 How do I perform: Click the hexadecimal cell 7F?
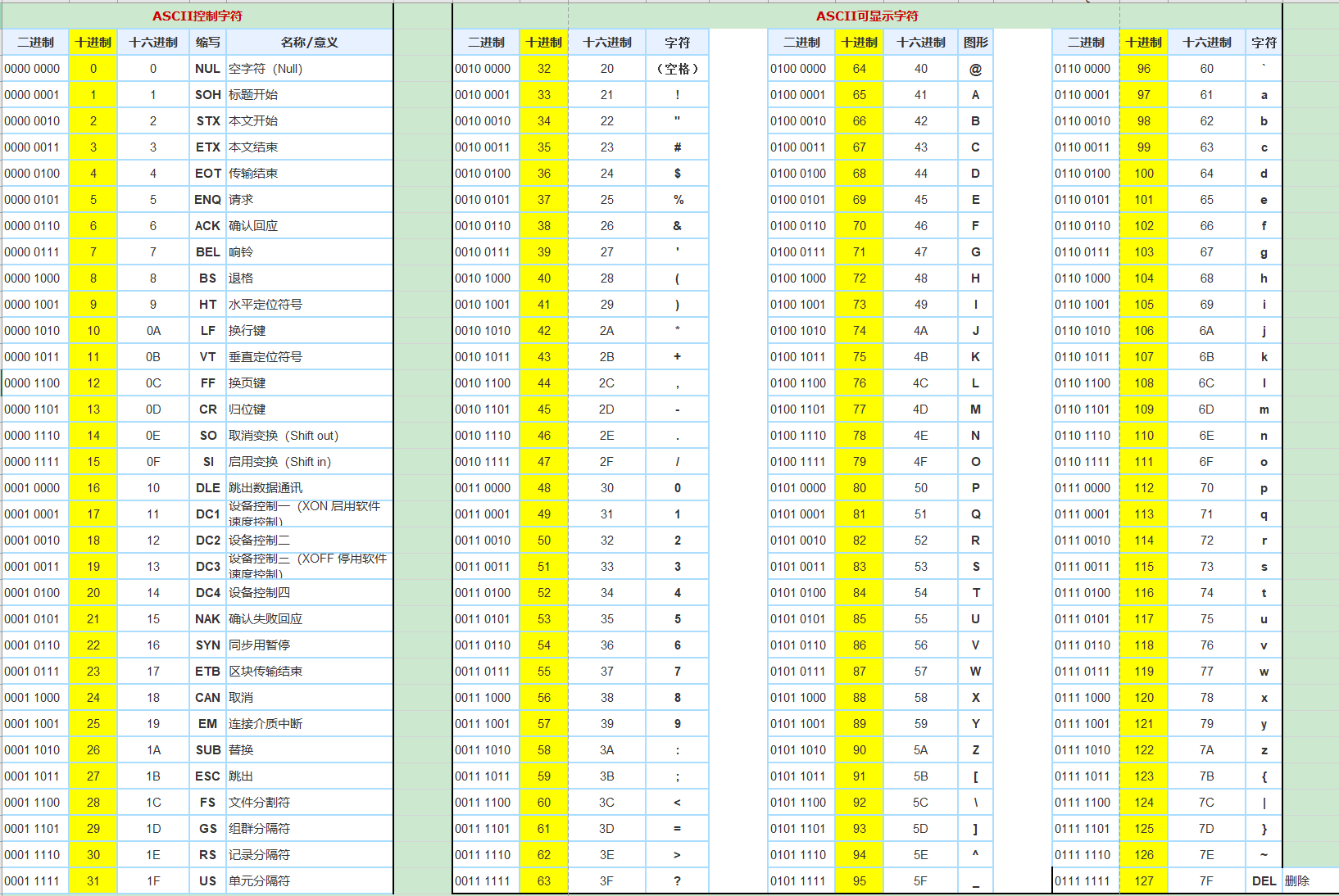click(x=1206, y=880)
